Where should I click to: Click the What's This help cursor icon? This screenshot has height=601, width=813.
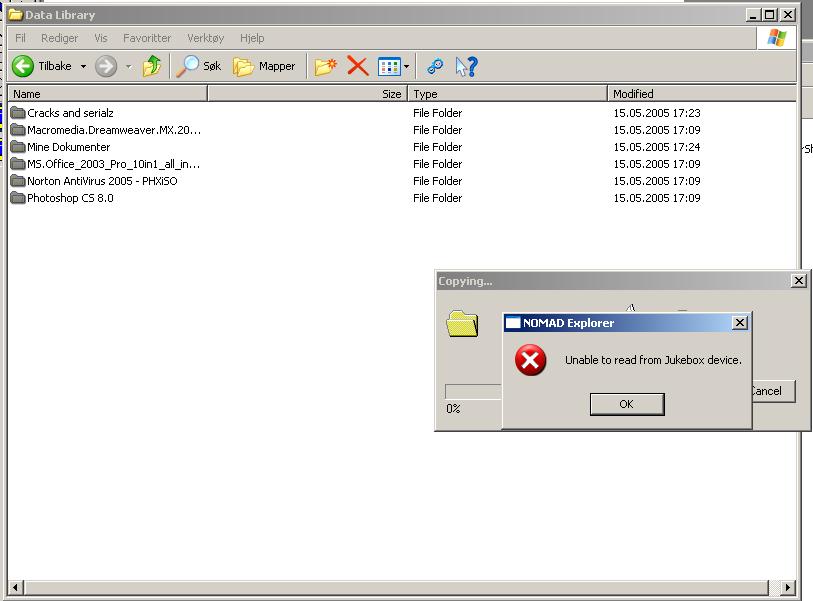[466, 66]
